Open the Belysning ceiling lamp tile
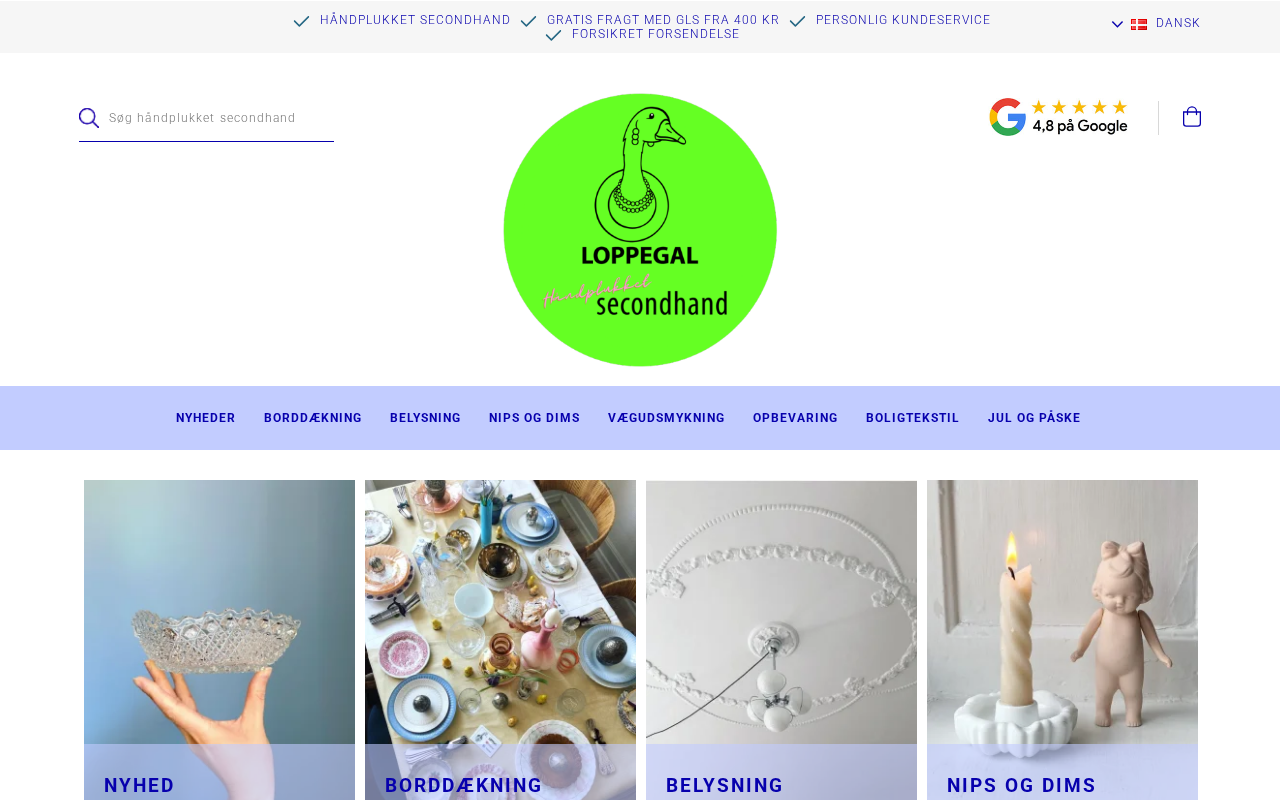This screenshot has height=800, width=1280. click(x=781, y=640)
